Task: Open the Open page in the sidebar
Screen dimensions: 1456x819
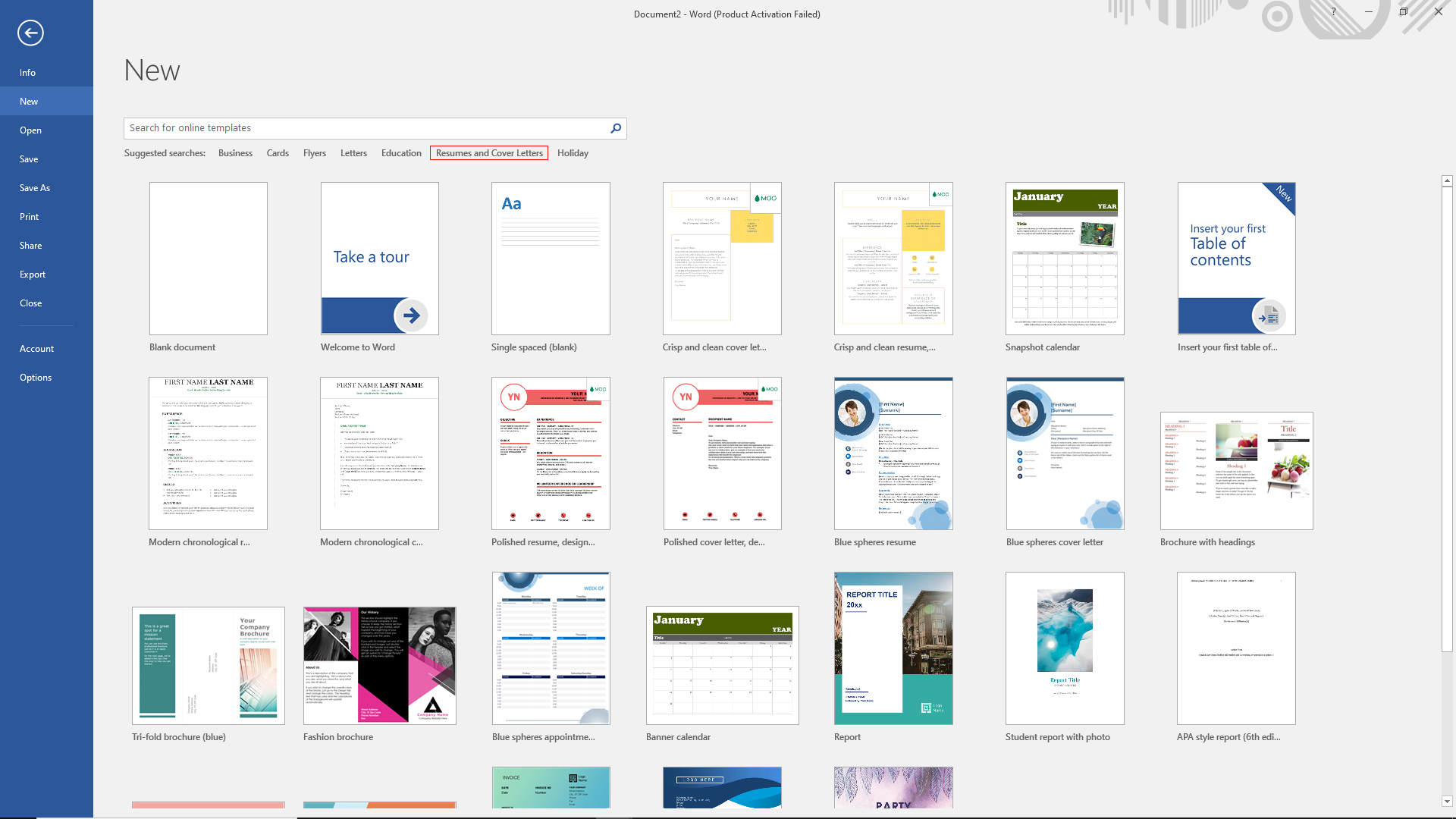Action: pos(46,130)
